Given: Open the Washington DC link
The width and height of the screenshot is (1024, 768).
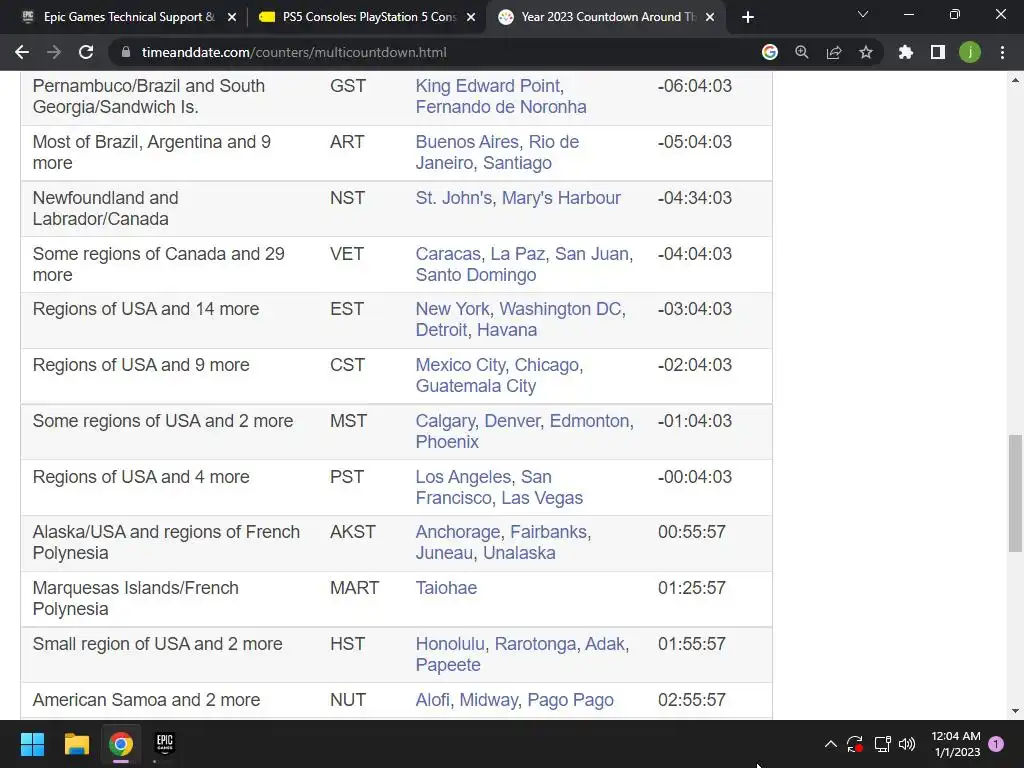Looking at the screenshot, I should click(560, 309).
